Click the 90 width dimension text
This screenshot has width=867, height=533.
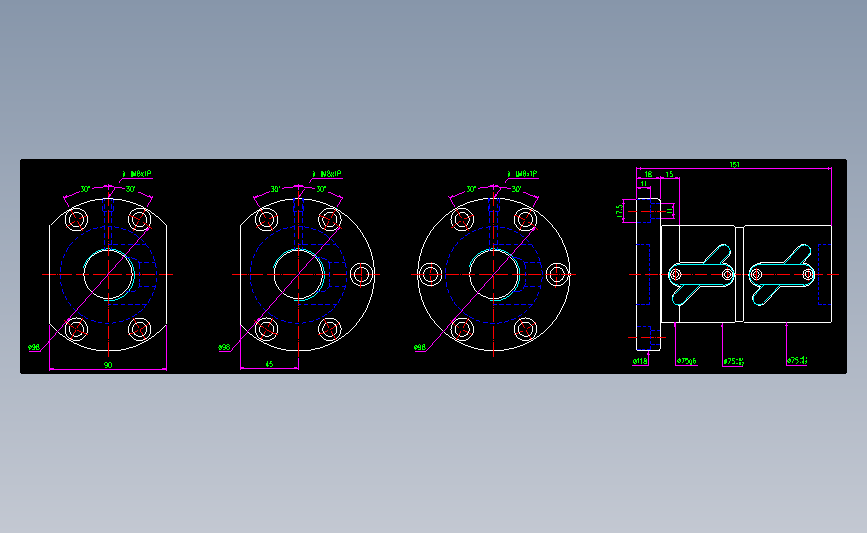[108, 365]
